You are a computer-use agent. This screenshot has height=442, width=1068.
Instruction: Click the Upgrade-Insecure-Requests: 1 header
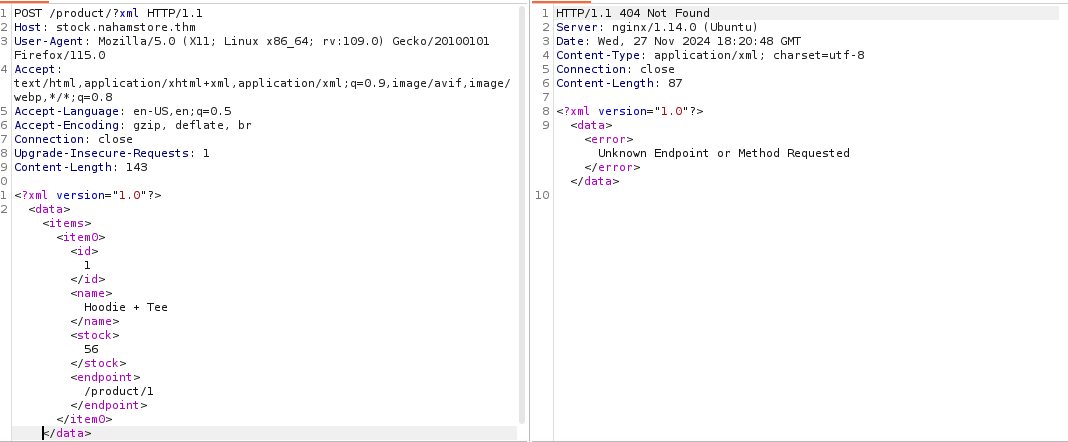[x=112, y=153]
